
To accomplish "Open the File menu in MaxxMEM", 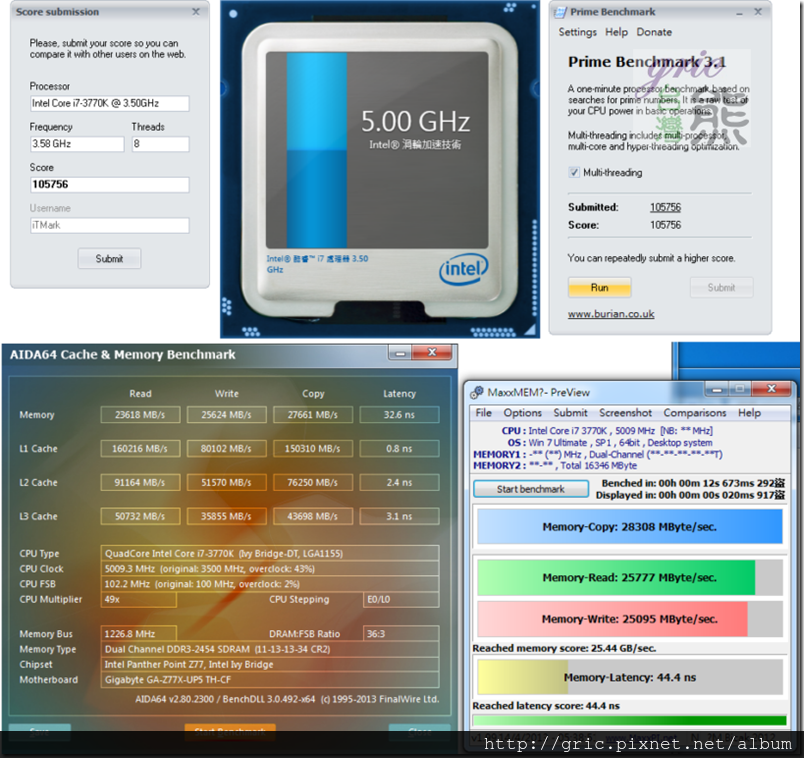I will [x=483, y=413].
